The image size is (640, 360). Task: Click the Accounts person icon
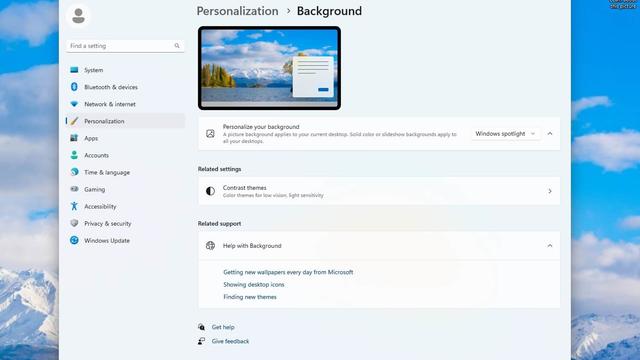click(x=74, y=155)
